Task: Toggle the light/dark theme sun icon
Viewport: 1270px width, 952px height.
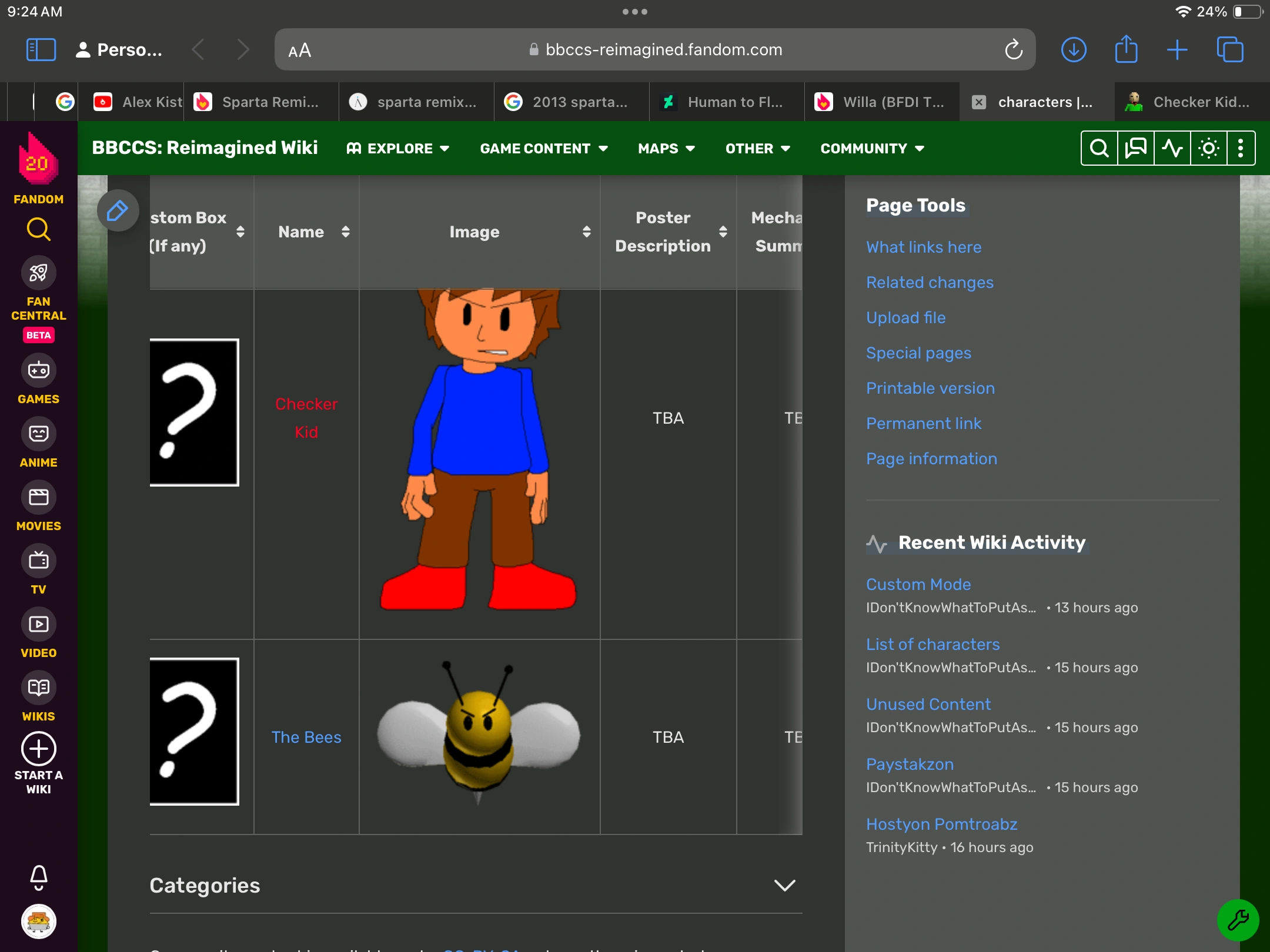Action: [1208, 148]
